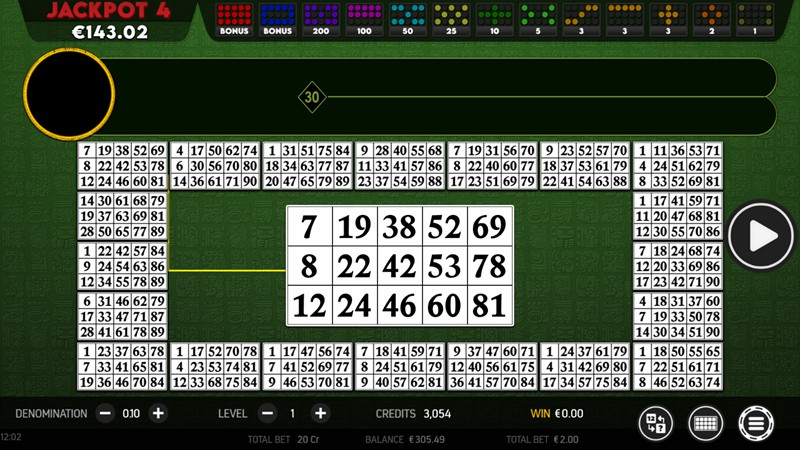The height and width of the screenshot is (450, 800).
Task: Click the CREDITS 3,054 value
Action: (x=437, y=414)
